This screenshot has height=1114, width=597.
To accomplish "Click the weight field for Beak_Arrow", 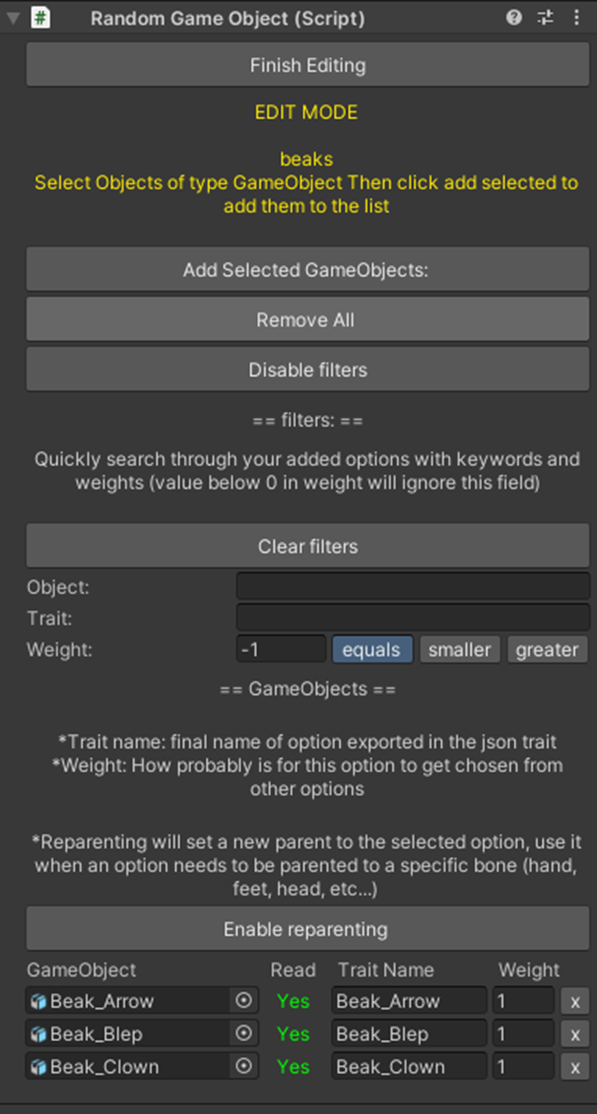I will pyautogui.click(x=524, y=1001).
